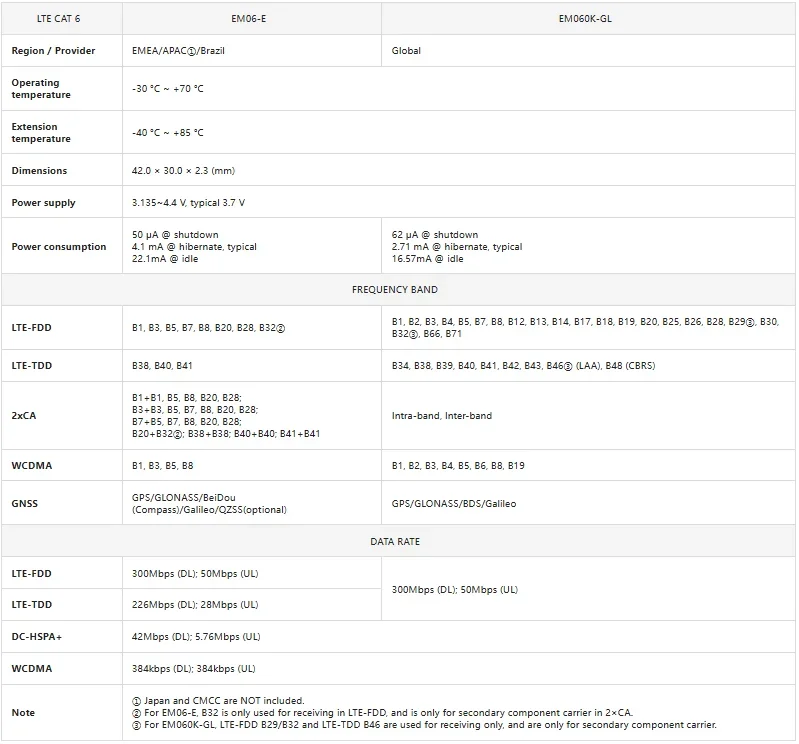The image size is (799, 744).
Task: Select the Power supply row label
Action: (43, 203)
